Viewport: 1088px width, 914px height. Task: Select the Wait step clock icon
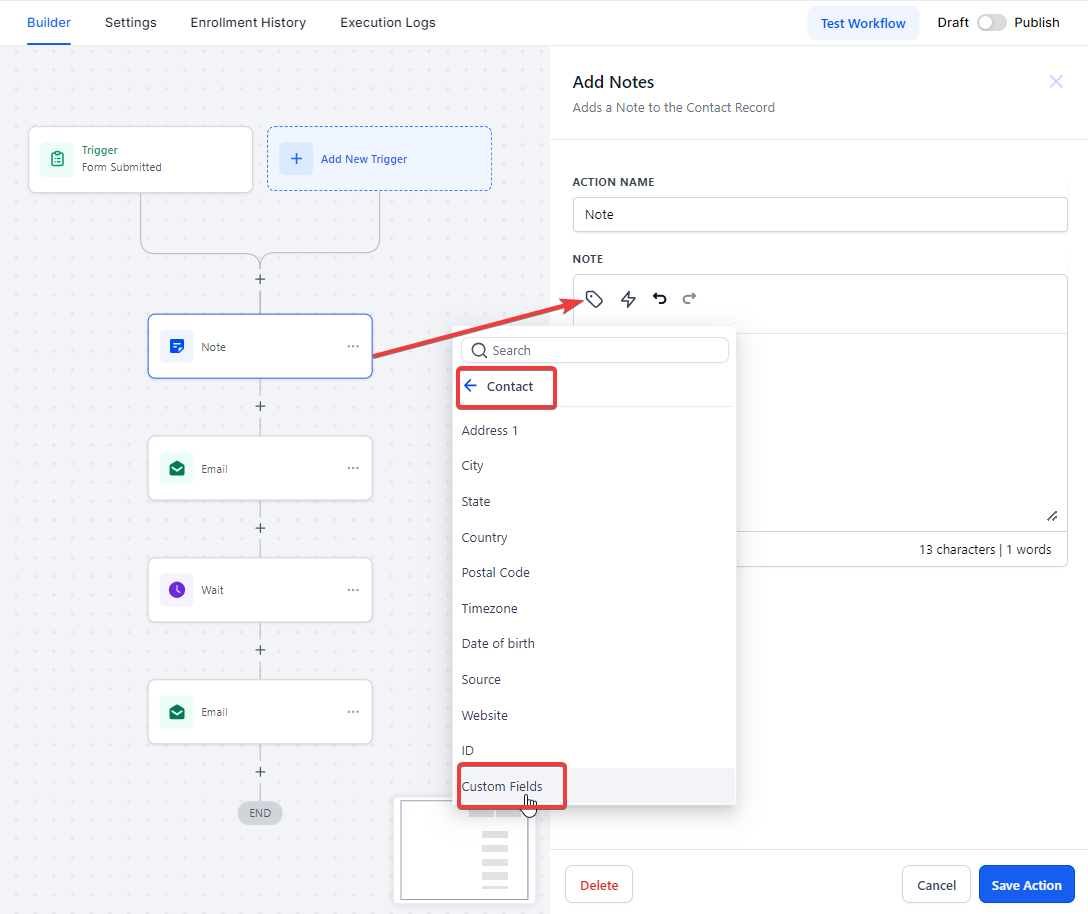point(177,590)
